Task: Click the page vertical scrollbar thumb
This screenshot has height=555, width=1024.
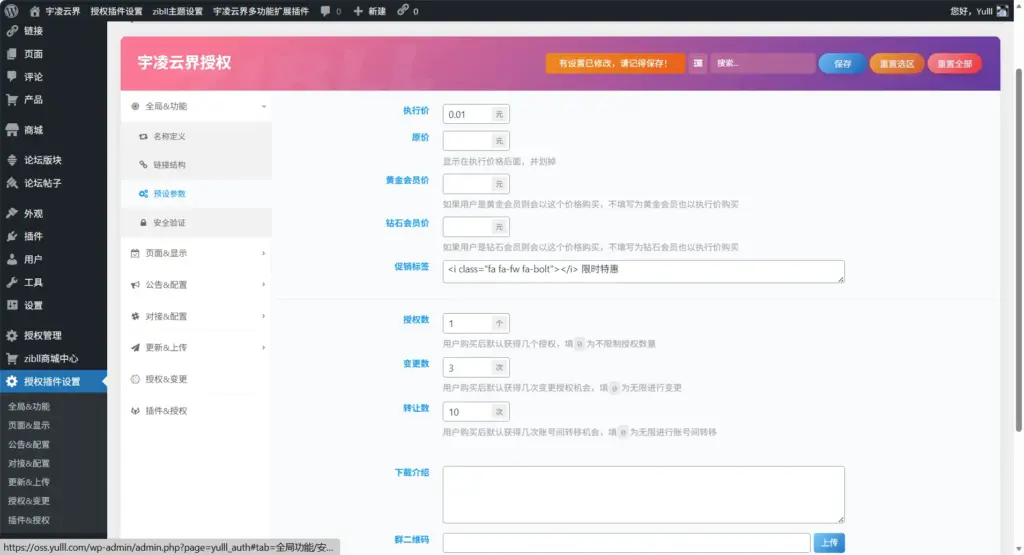Action: 1018,249
